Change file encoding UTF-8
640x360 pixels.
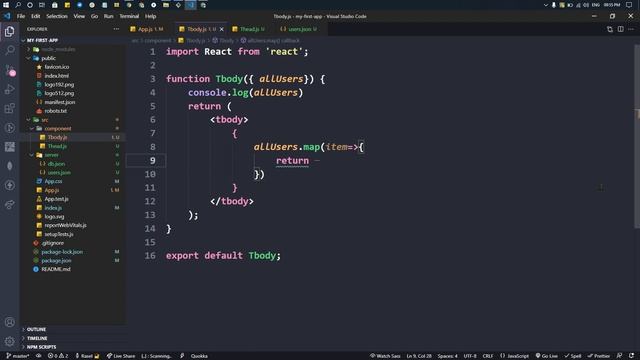click(470, 356)
